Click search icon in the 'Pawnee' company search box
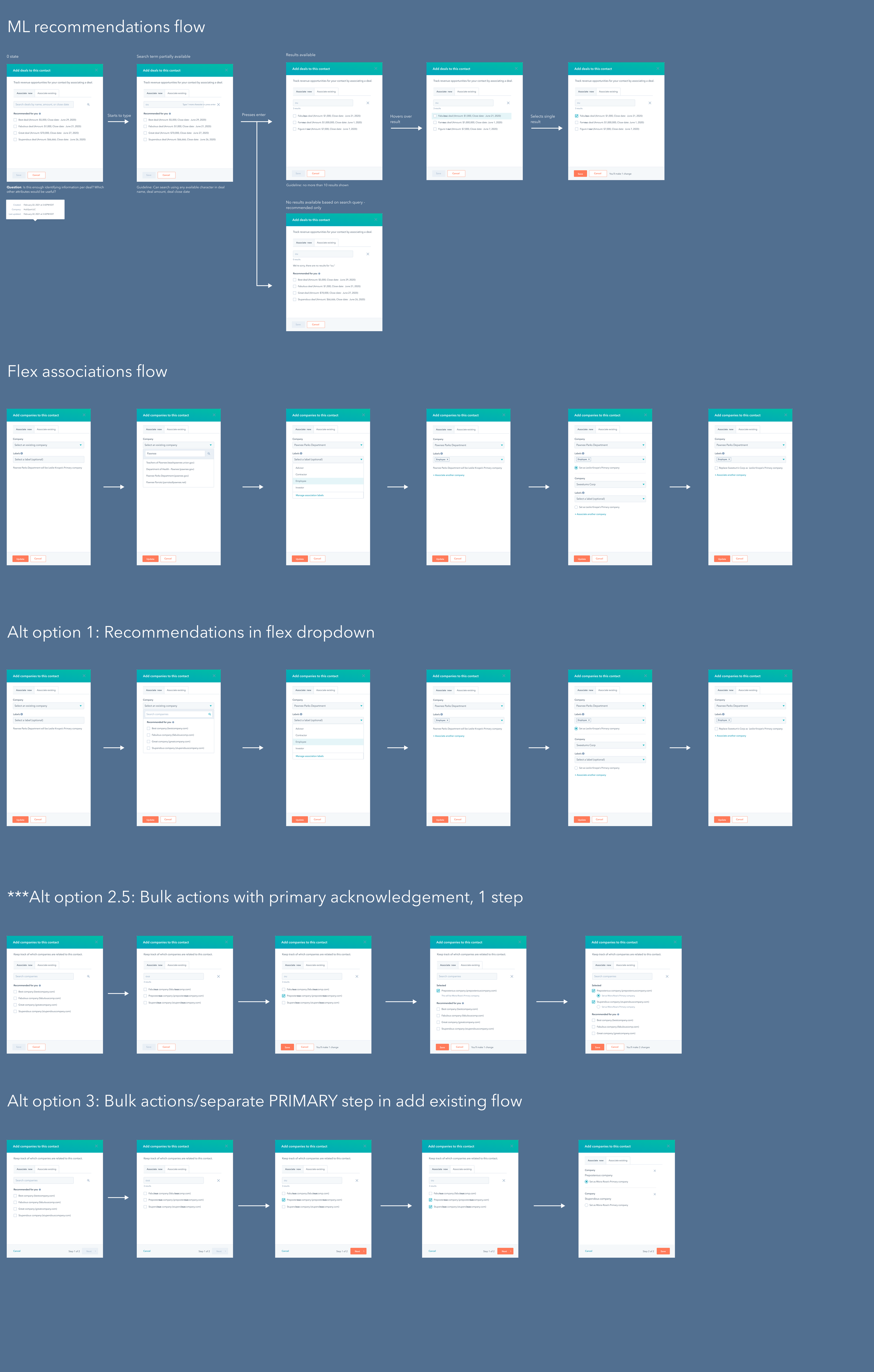The height and width of the screenshot is (1372, 874). [209, 454]
